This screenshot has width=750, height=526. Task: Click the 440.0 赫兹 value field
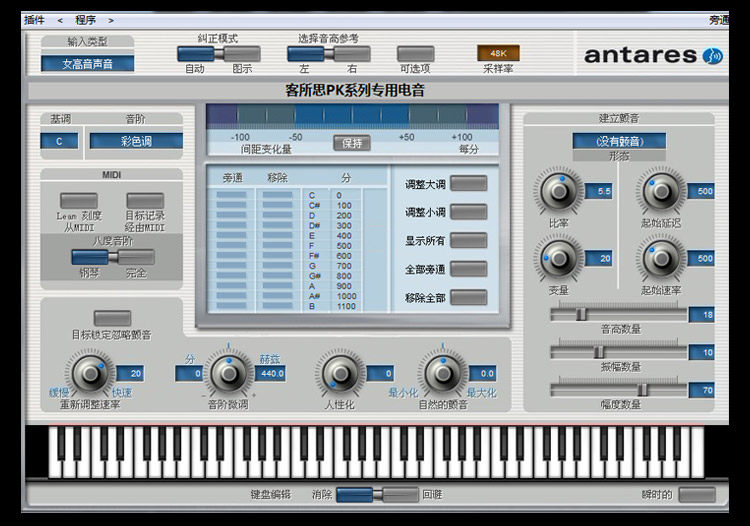pos(270,373)
